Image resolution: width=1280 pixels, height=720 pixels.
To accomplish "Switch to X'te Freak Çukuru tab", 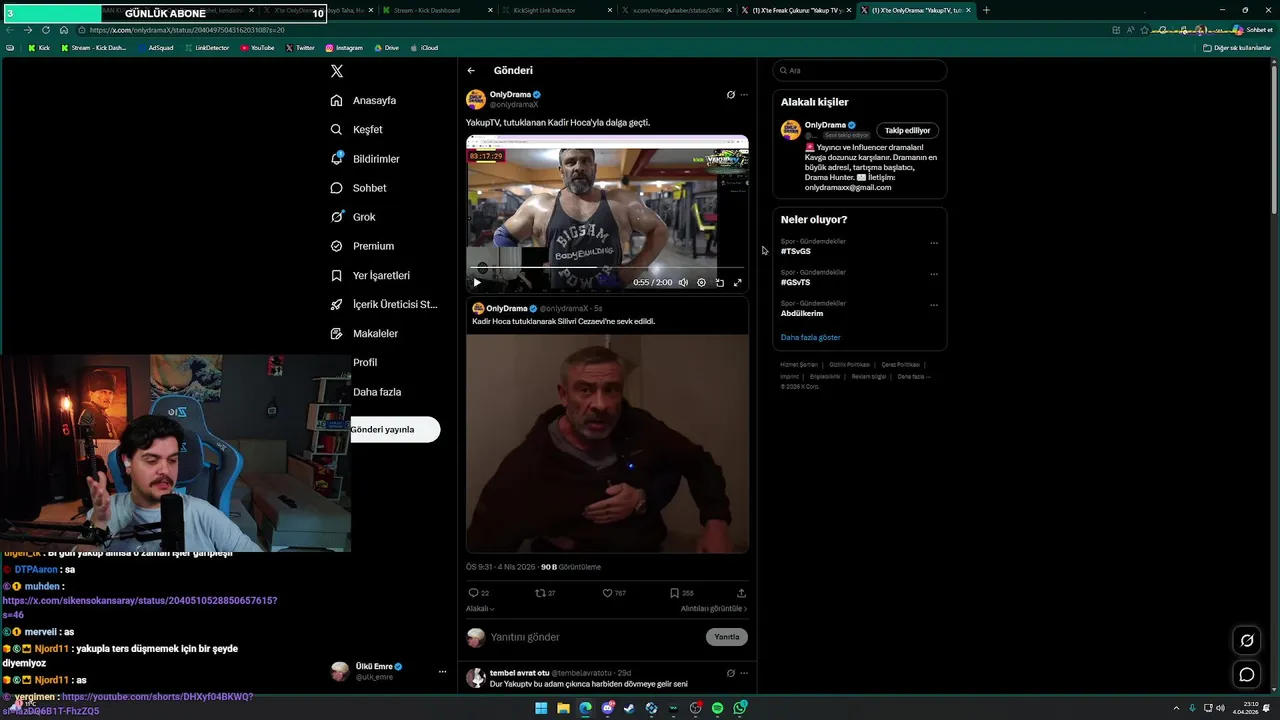I will click(x=795, y=10).
